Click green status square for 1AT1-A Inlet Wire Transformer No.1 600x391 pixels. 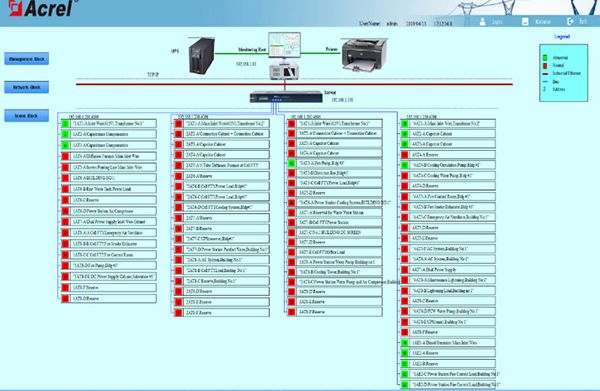click(x=65, y=124)
